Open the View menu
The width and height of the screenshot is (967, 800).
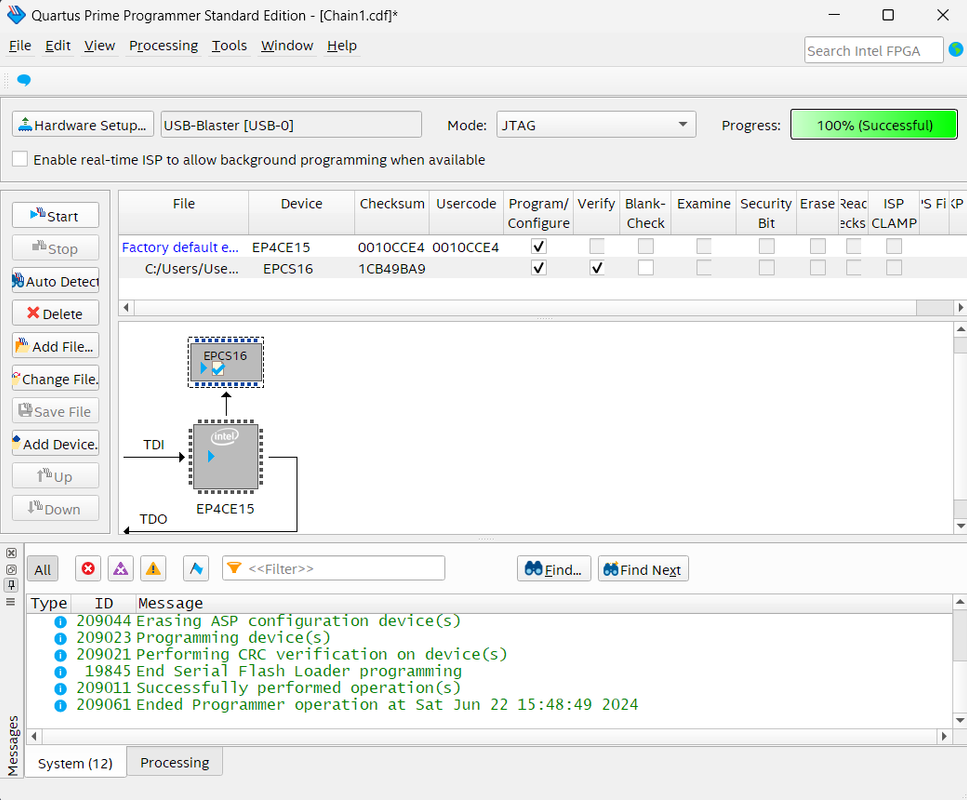click(x=99, y=46)
